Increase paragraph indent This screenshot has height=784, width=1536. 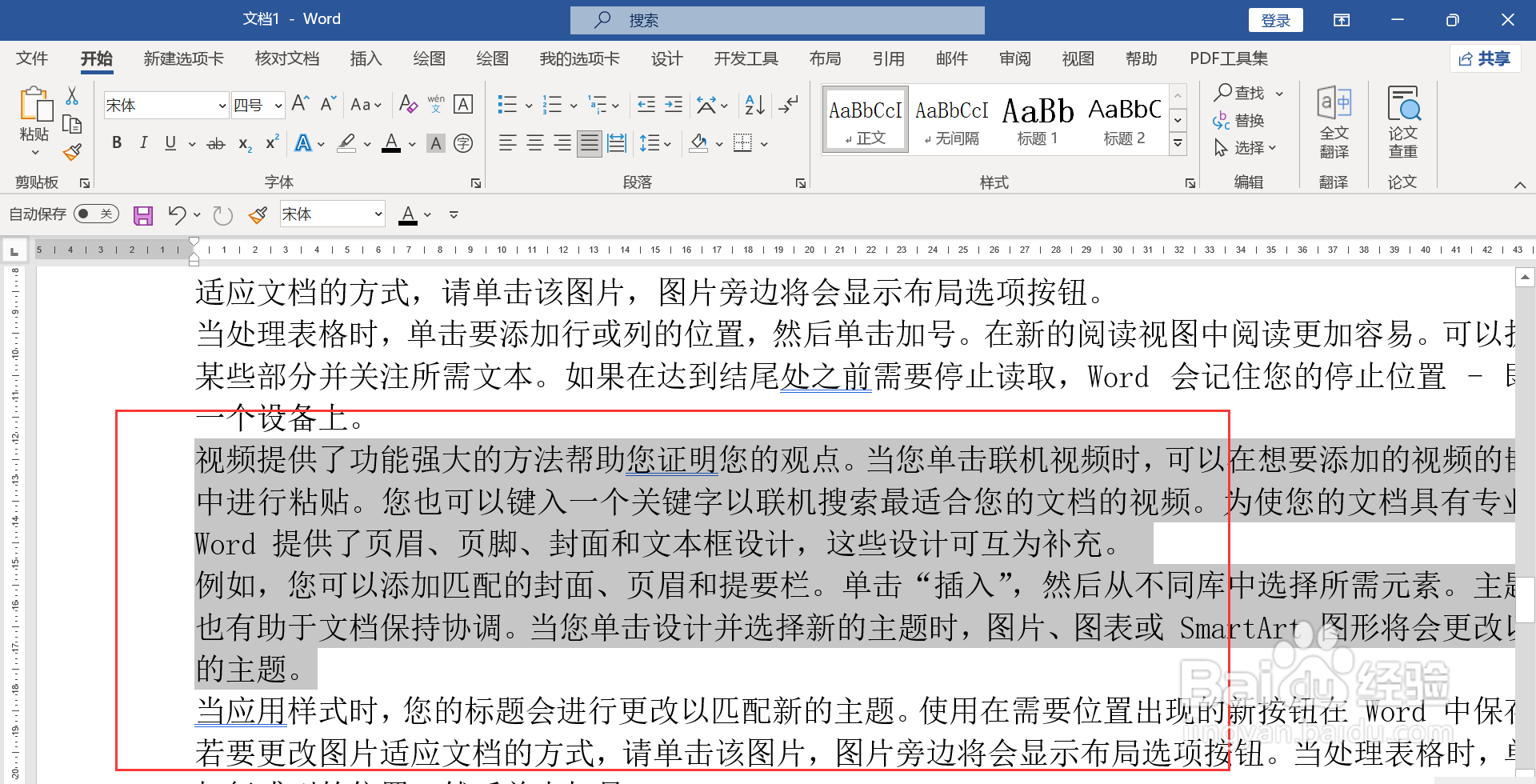pos(674,104)
